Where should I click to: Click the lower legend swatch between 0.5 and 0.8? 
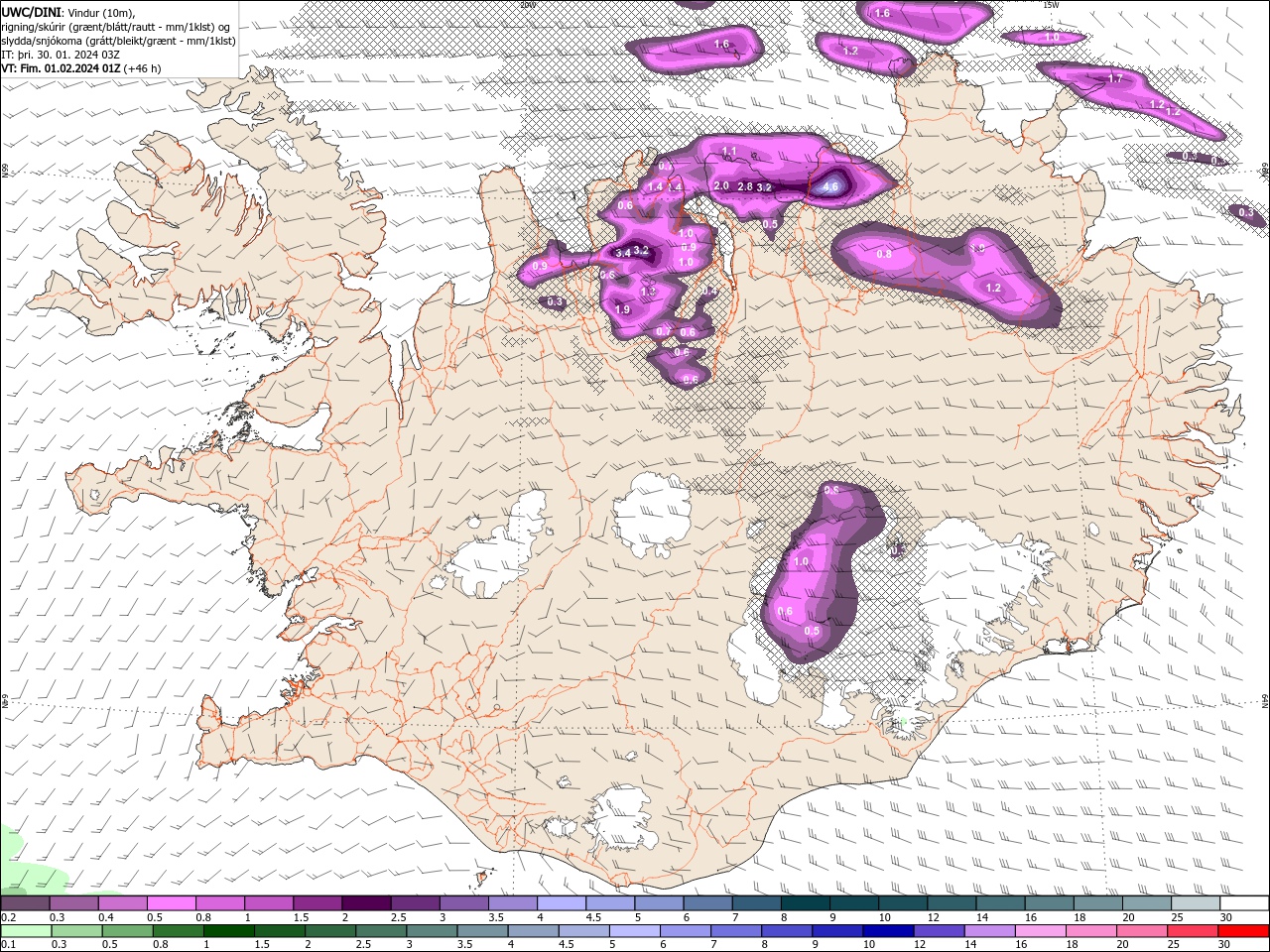pos(127,930)
